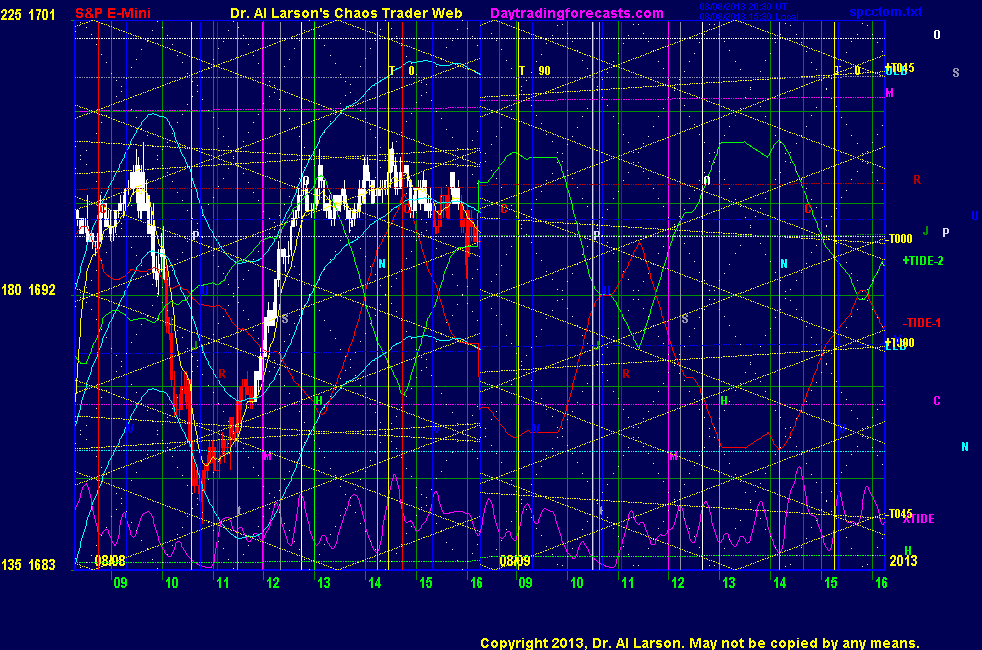The image size is (982, 650).
Task: Click the red S&P E-Mini title
Action: point(113,13)
